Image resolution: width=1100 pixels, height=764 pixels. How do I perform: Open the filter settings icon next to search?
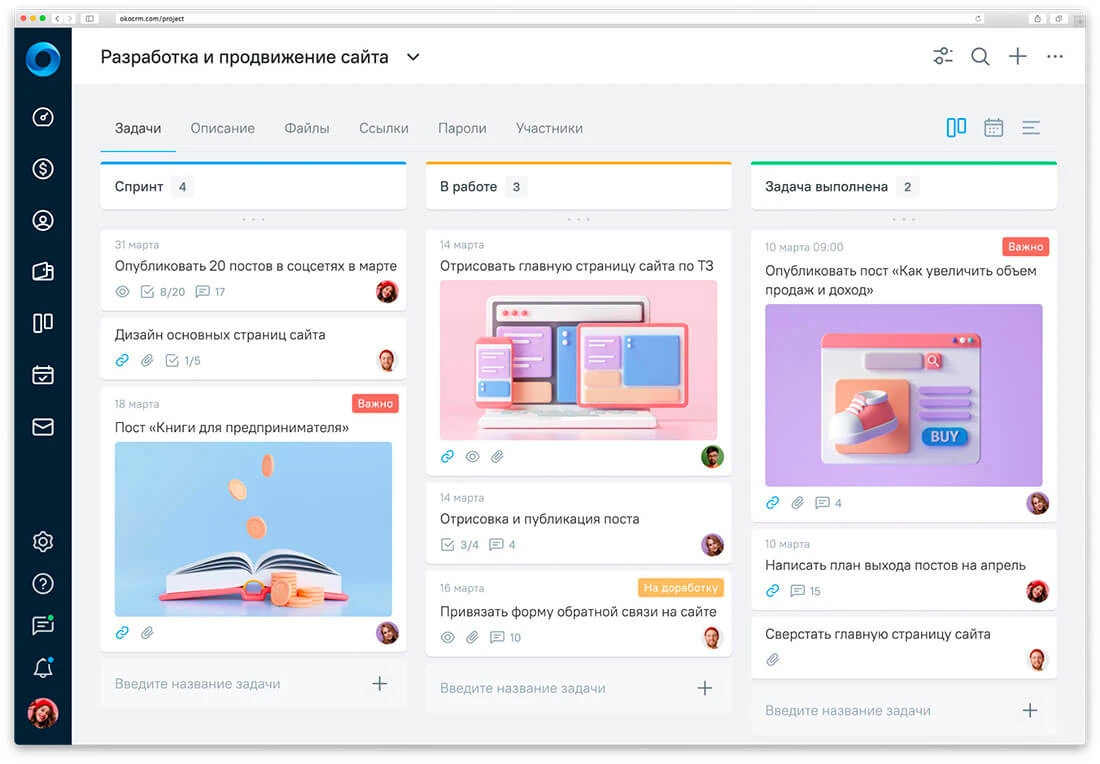click(942, 56)
